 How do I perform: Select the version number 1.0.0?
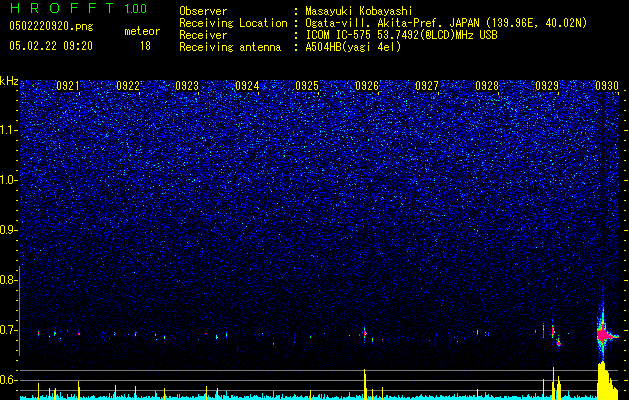(x=136, y=9)
